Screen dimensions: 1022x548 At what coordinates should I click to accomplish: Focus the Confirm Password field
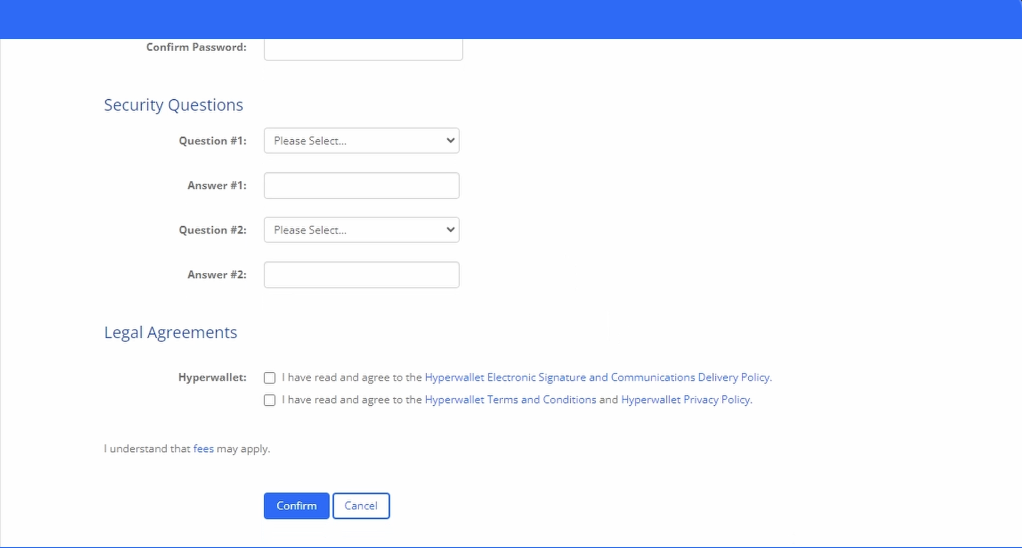pyautogui.click(x=363, y=50)
